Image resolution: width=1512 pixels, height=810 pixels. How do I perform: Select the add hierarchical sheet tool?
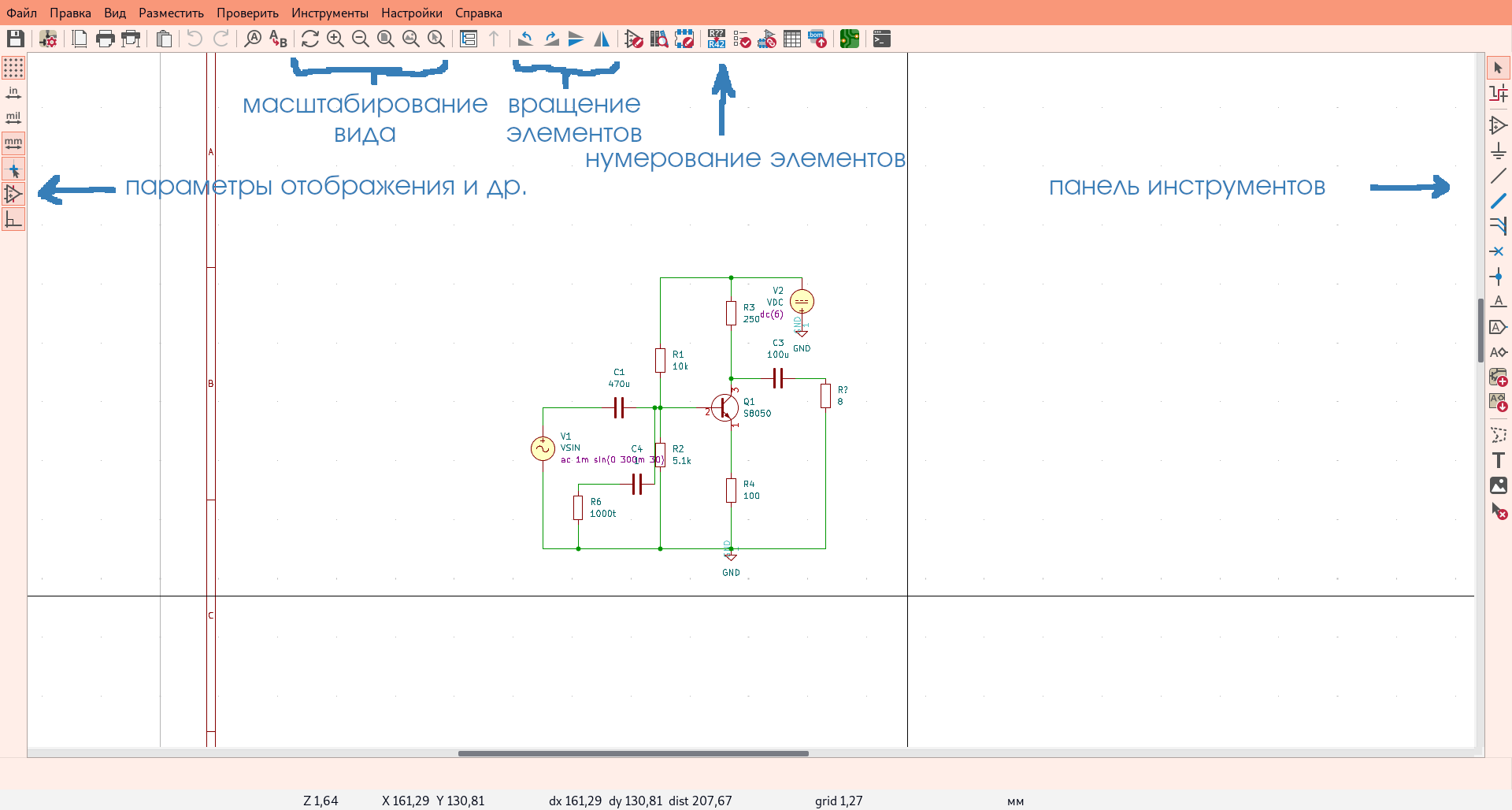1499,377
